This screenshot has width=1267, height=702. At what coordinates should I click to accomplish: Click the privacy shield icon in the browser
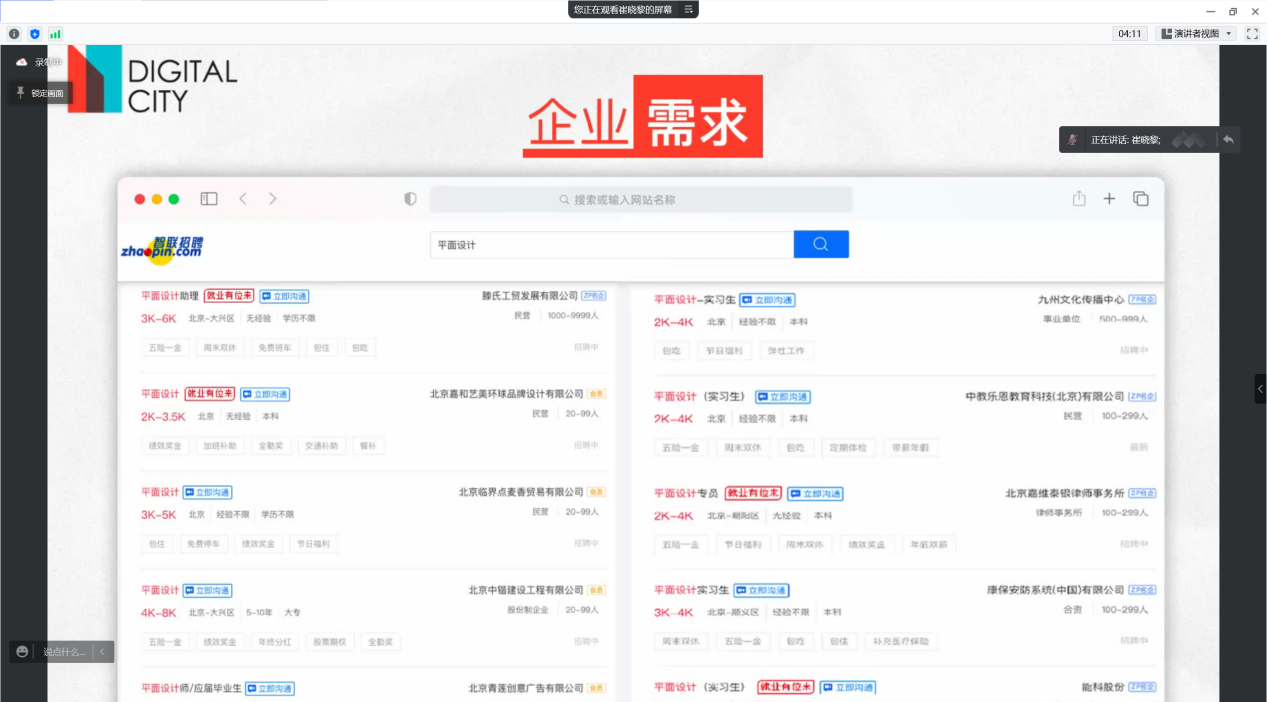pos(410,199)
